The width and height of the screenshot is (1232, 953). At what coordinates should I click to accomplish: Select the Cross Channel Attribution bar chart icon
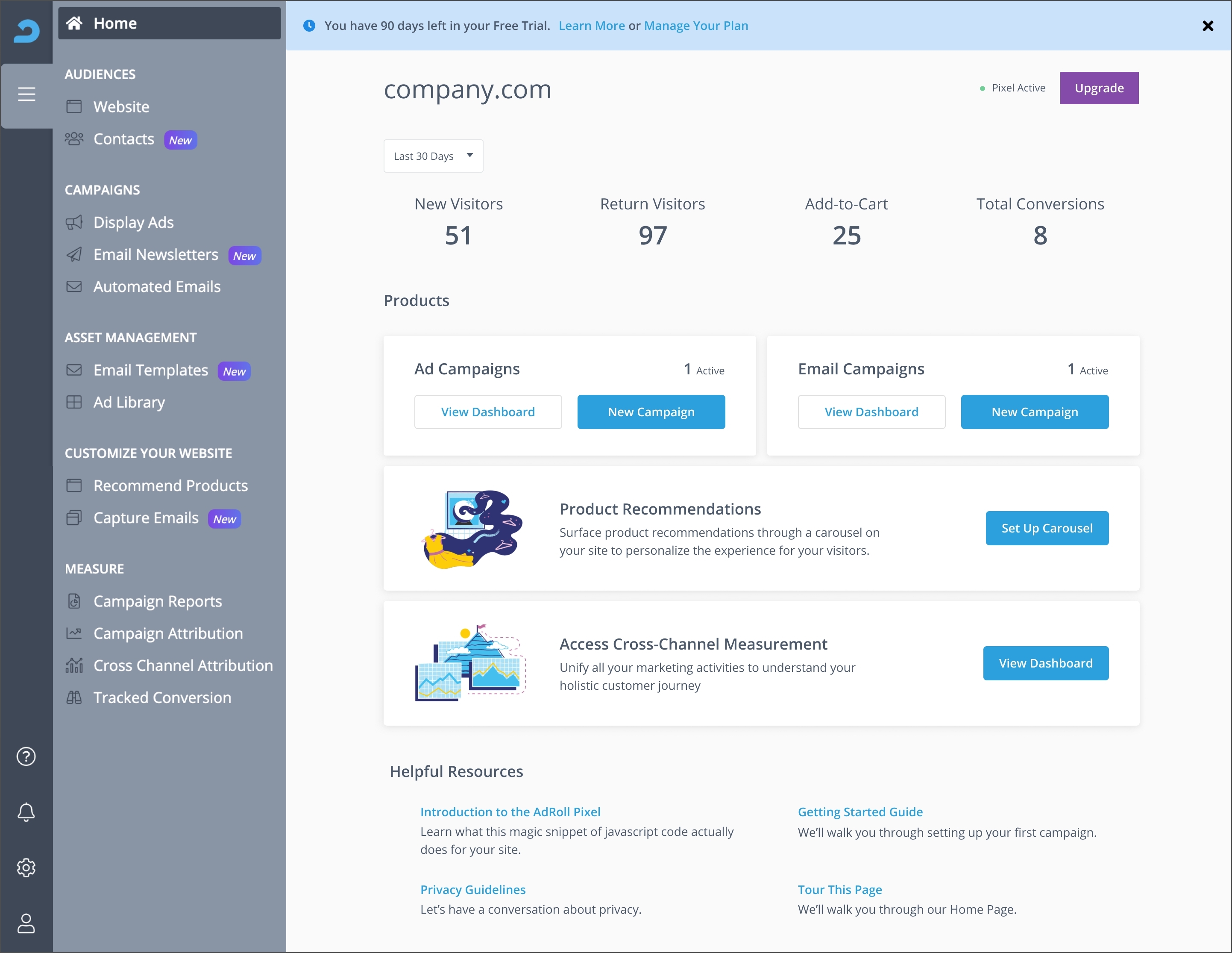[x=75, y=665]
